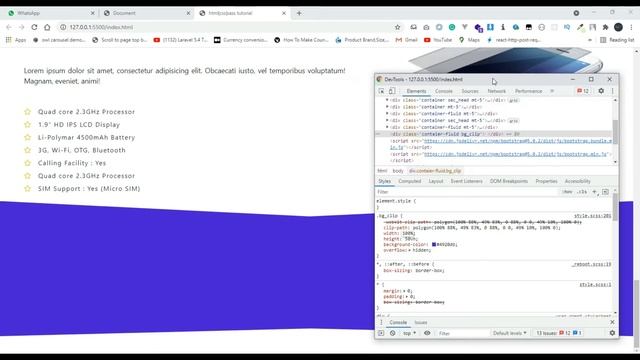Click the red error count badge showing 12

pyautogui.click(x=583, y=91)
